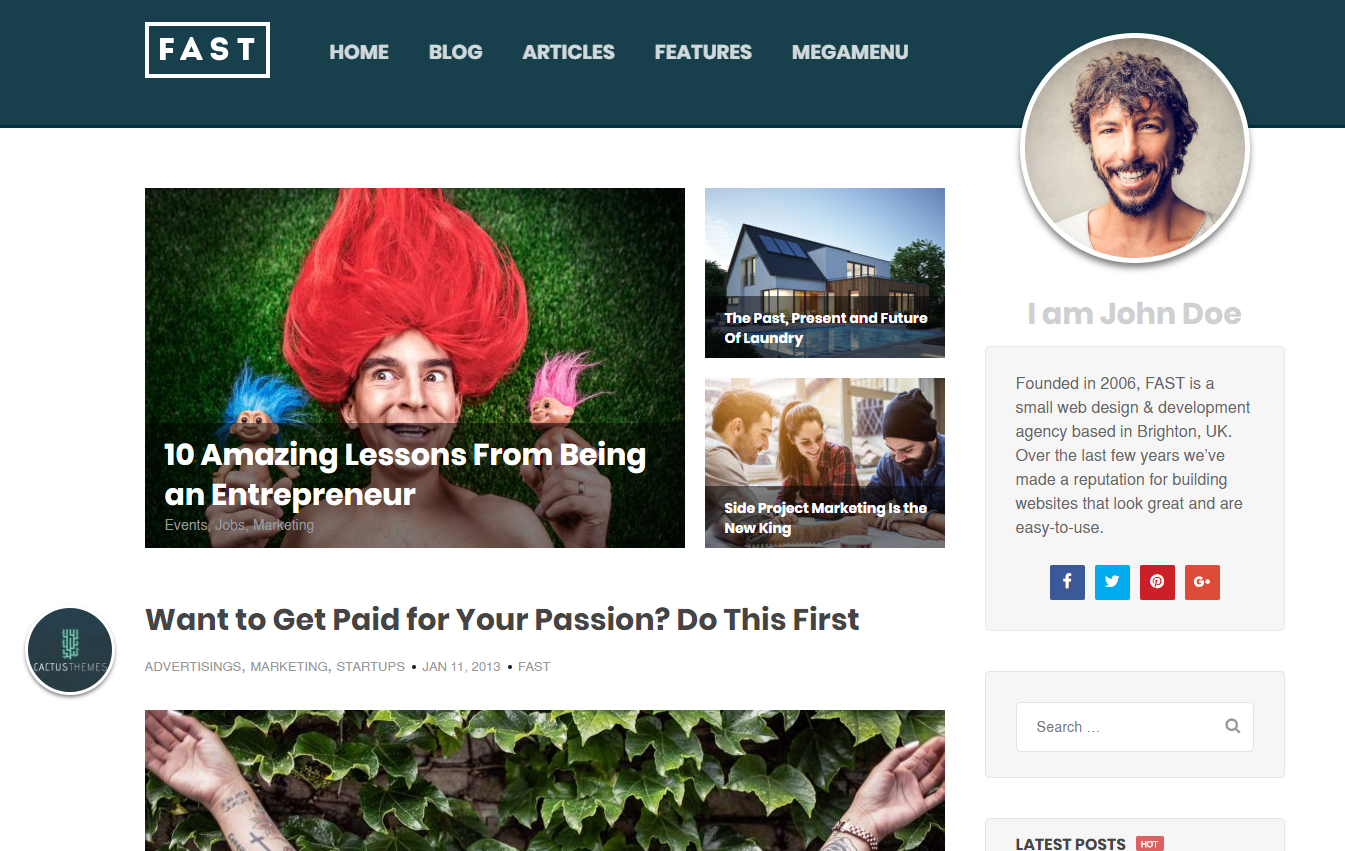Open 'Side Project Marketing Is the New King'
Viewport: 1345px width, 851px height.
point(826,518)
